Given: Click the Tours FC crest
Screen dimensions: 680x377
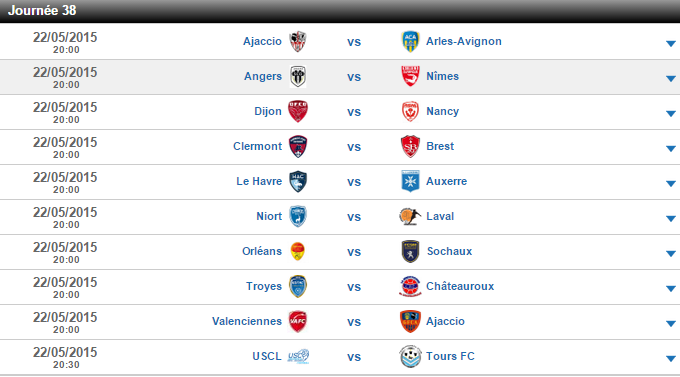Looking at the screenshot, I should tap(410, 357).
